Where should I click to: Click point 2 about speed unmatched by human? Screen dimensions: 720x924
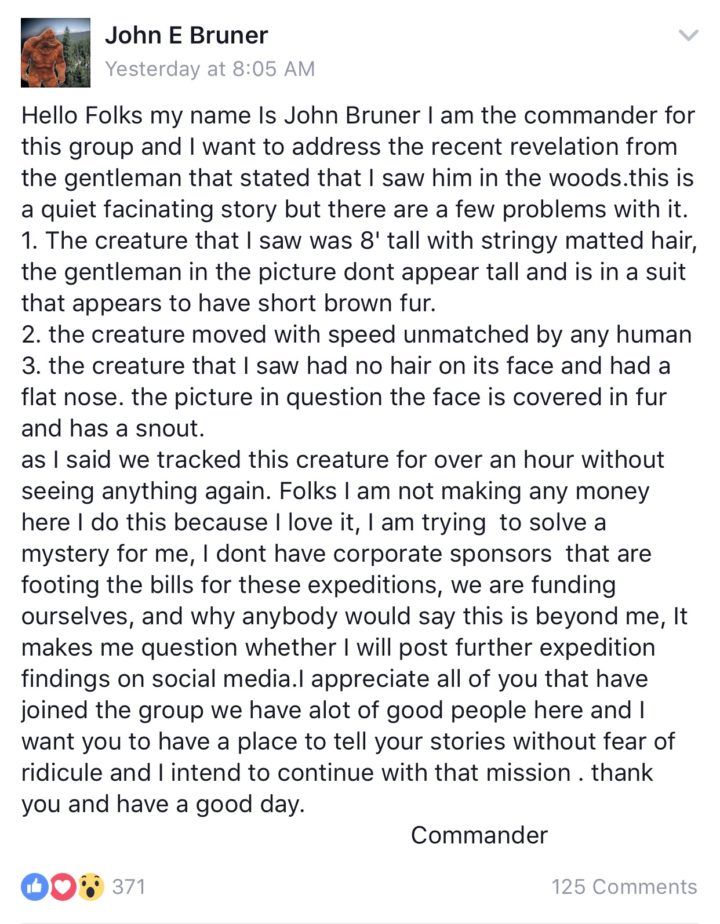point(356,334)
